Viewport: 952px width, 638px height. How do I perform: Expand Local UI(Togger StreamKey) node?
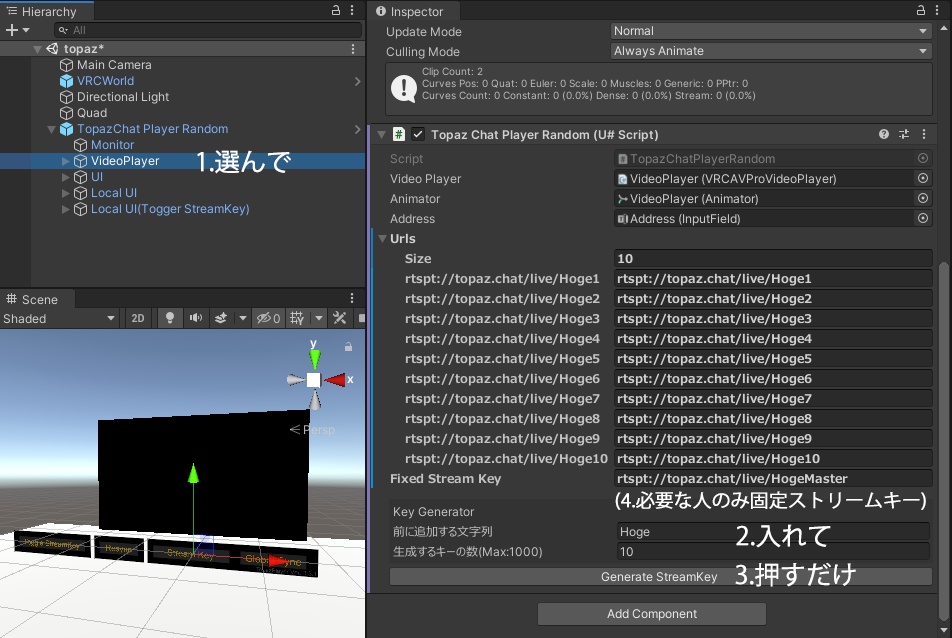(x=66, y=209)
